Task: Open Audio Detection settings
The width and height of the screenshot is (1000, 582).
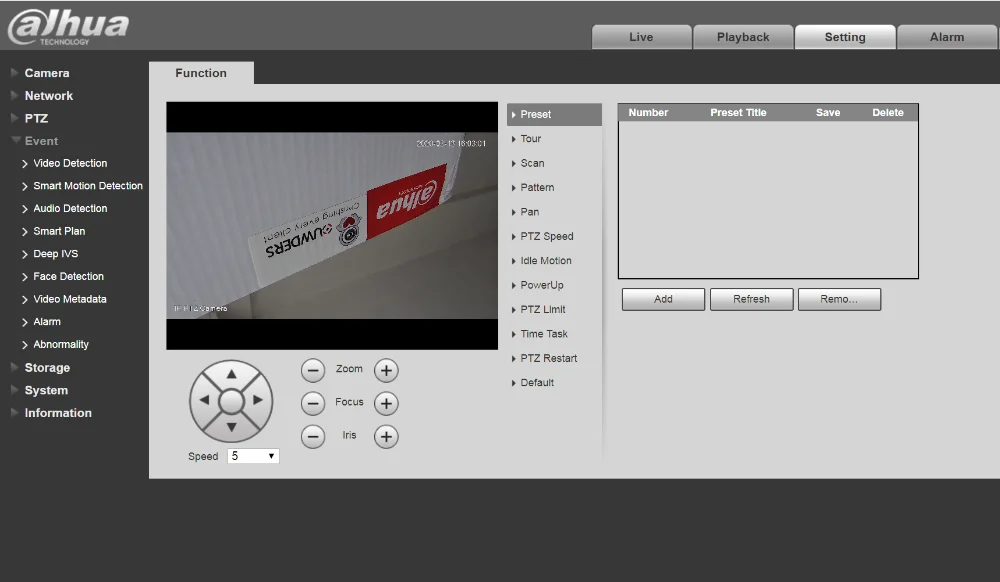Action: [70, 208]
